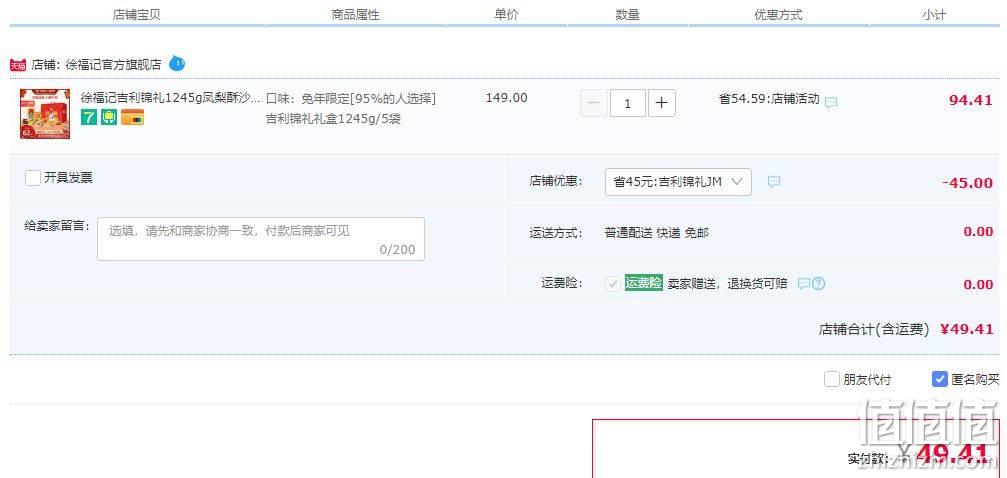Click the 数量 column header
Viewport: 1007px width, 478px height.
point(627,15)
